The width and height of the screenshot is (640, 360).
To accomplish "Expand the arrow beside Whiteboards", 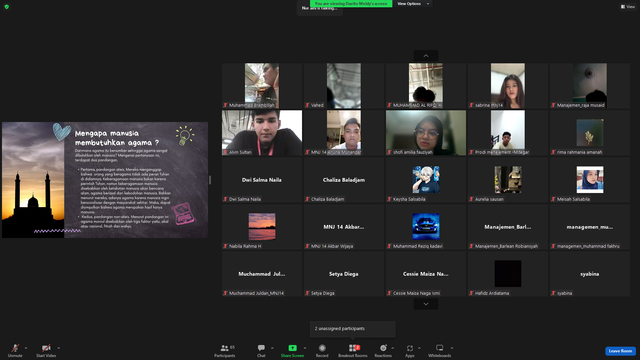I will pos(452,348).
